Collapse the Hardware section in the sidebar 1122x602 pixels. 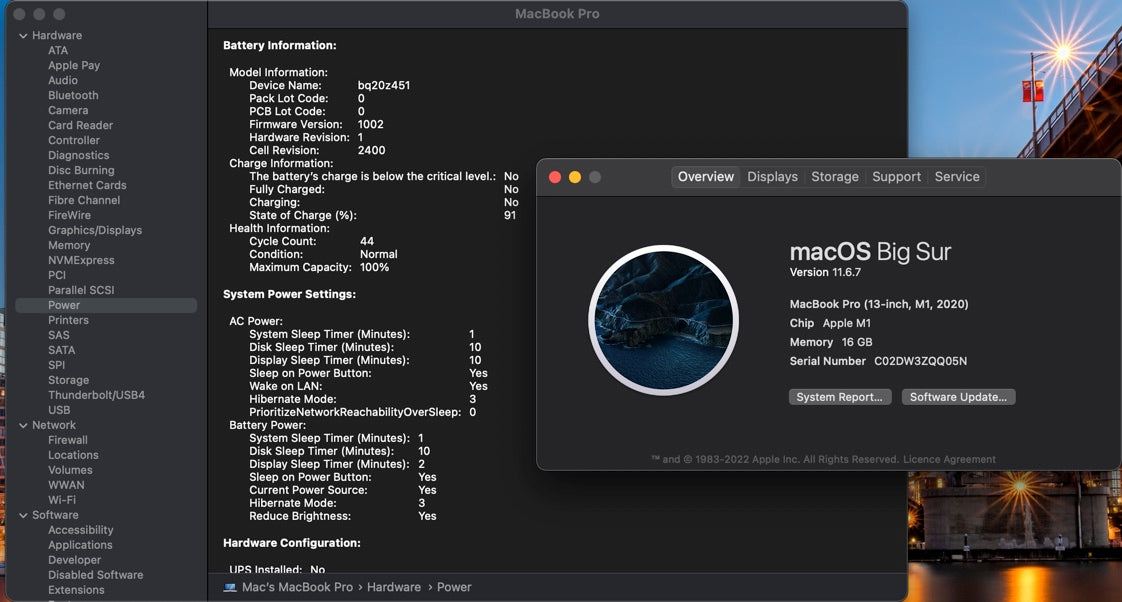point(22,34)
